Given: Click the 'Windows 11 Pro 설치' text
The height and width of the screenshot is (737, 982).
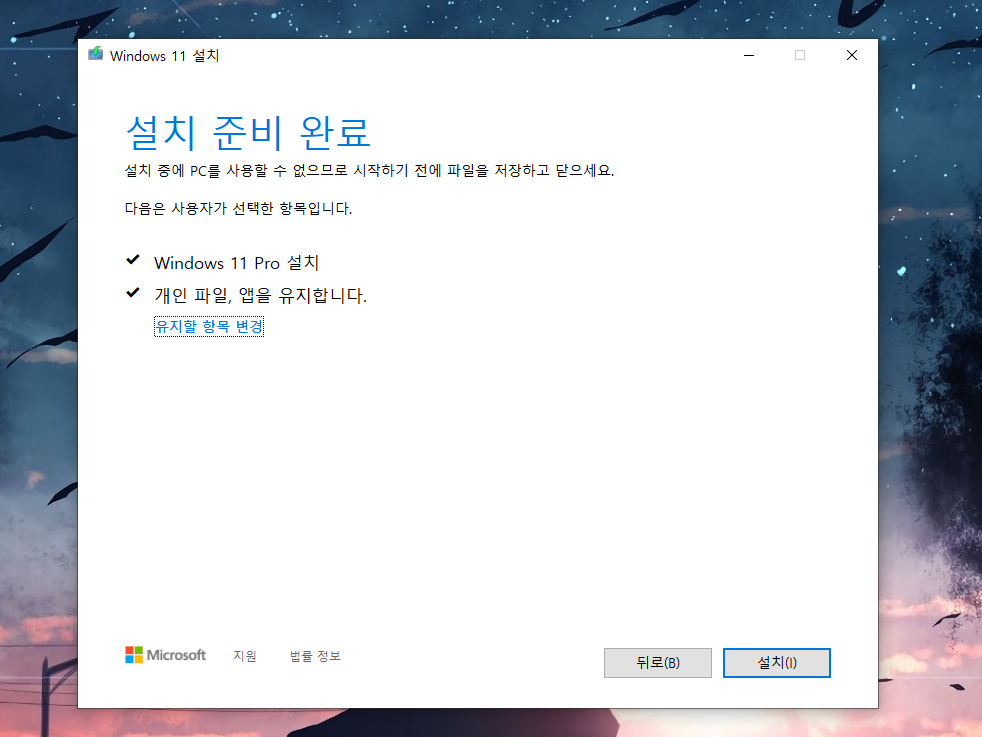Looking at the screenshot, I should (x=237, y=263).
